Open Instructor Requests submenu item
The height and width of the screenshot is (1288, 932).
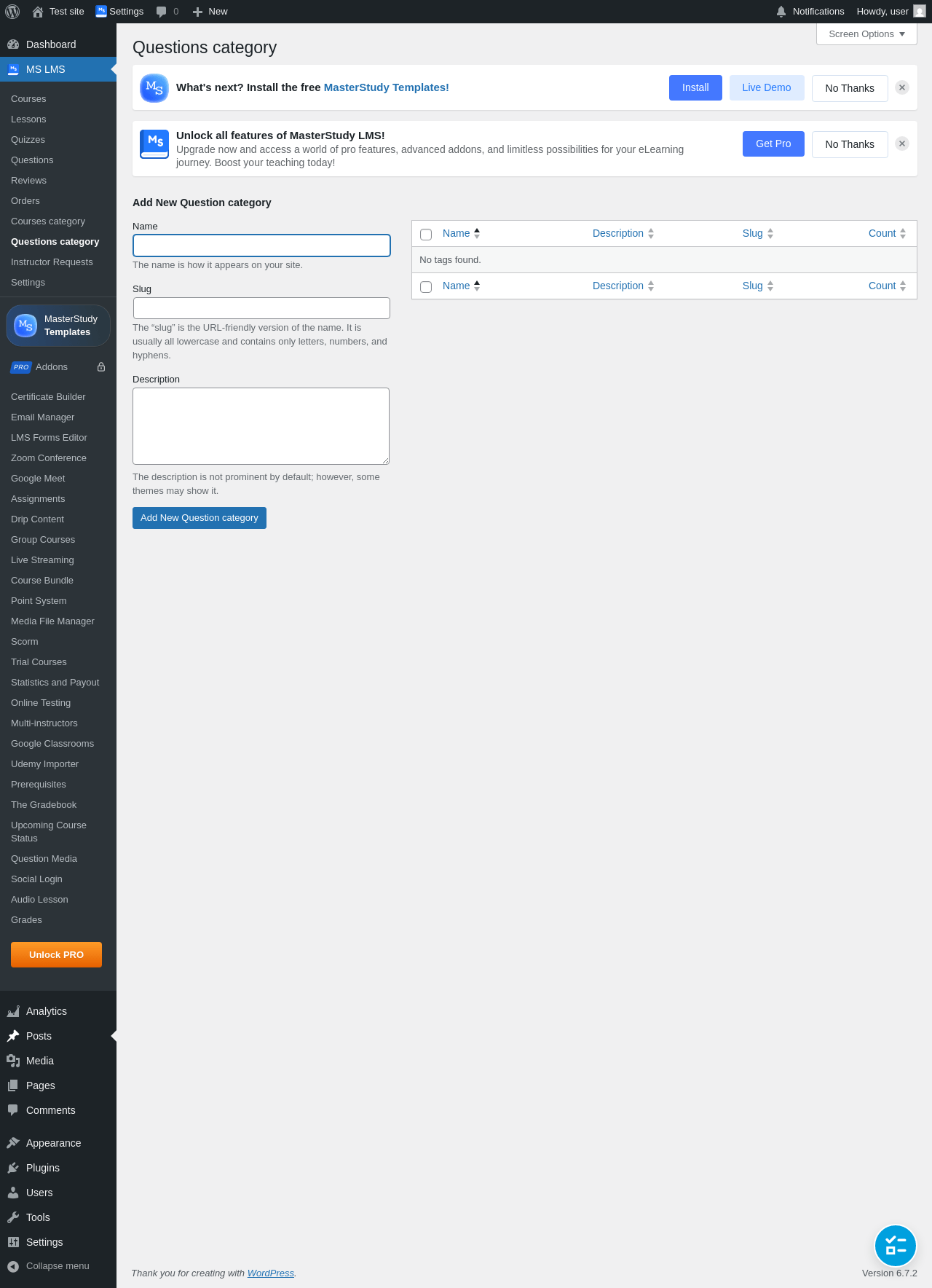coord(52,262)
